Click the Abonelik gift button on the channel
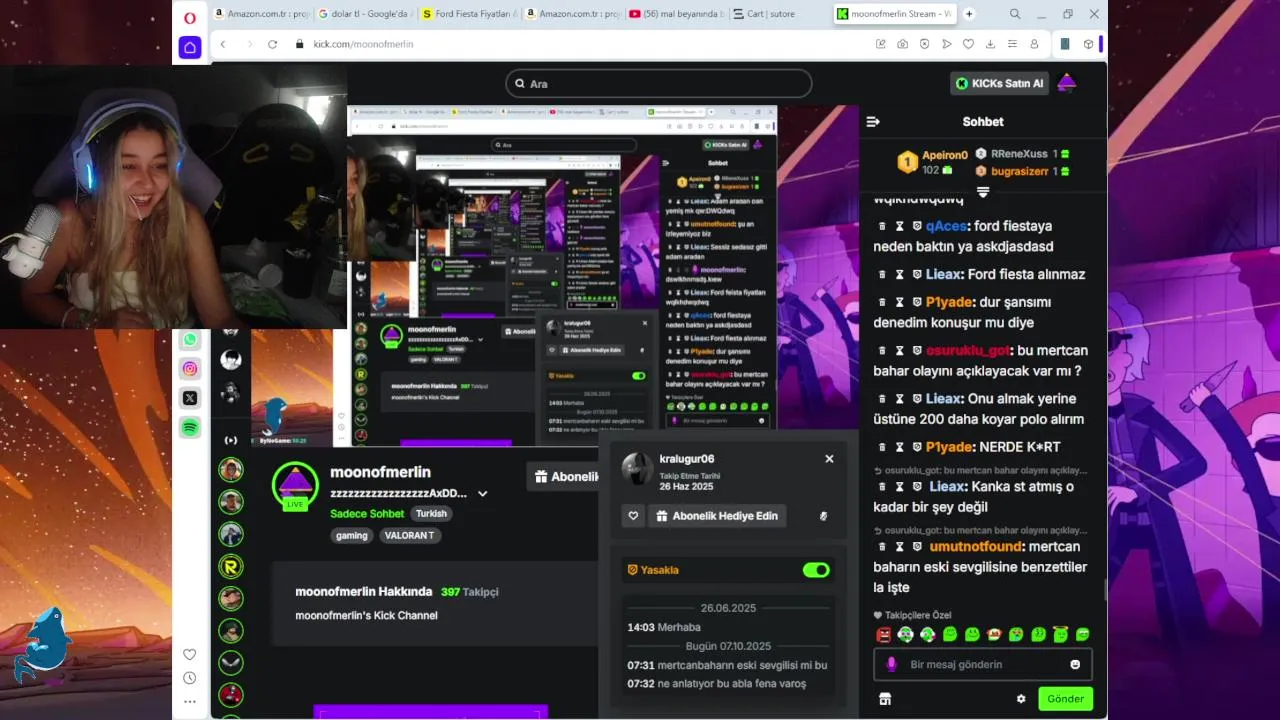The height and width of the screenshot is (720, 1280). coord(565,477)
